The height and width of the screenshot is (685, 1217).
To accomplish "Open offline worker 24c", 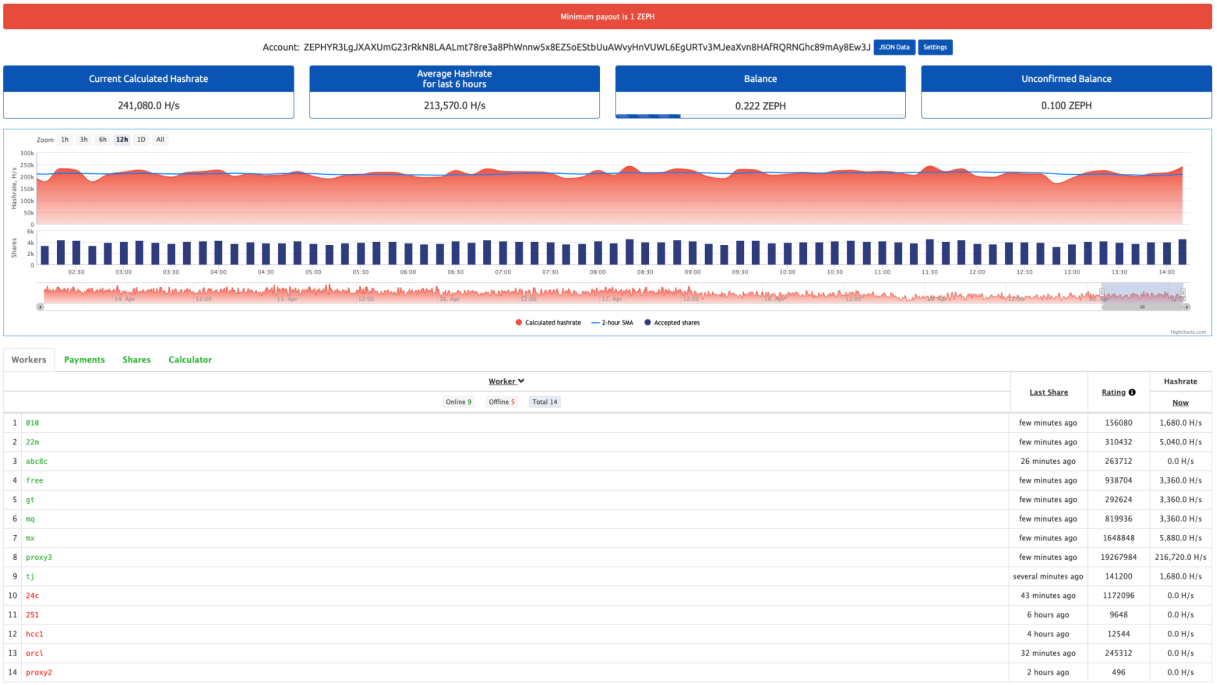I will tap(32, 595).
